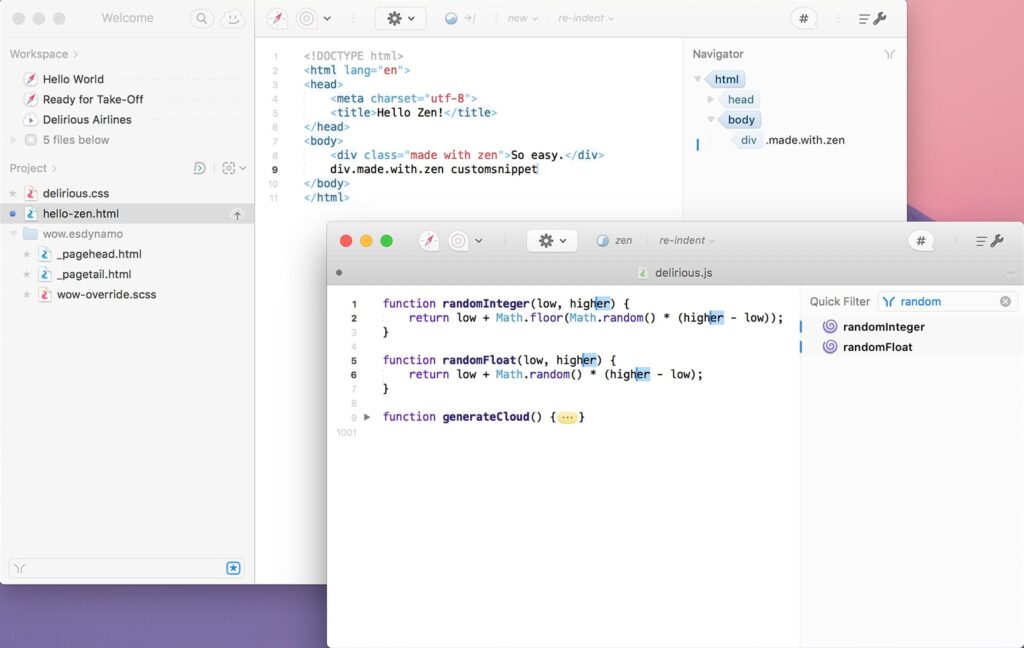Select the body tag in Navigator

[x=741, y=120]
